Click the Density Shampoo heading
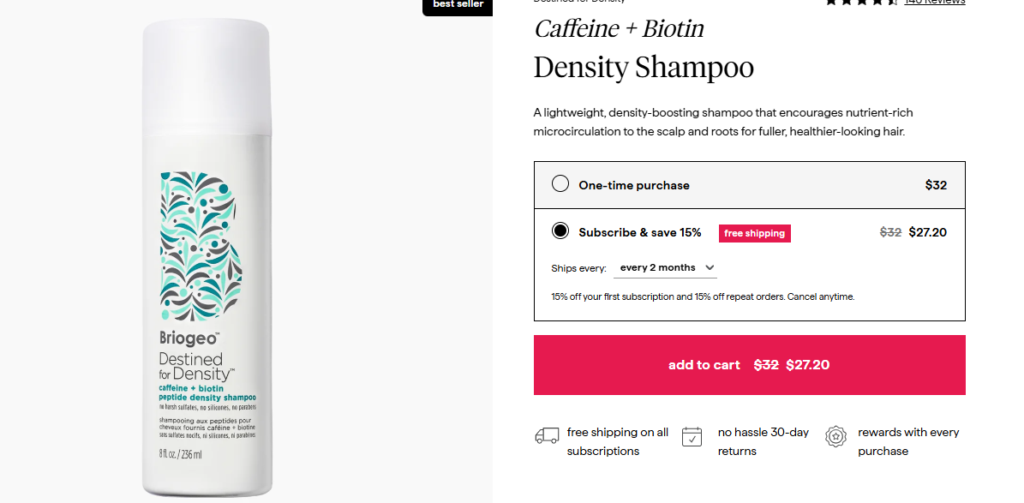 point(643,68)
